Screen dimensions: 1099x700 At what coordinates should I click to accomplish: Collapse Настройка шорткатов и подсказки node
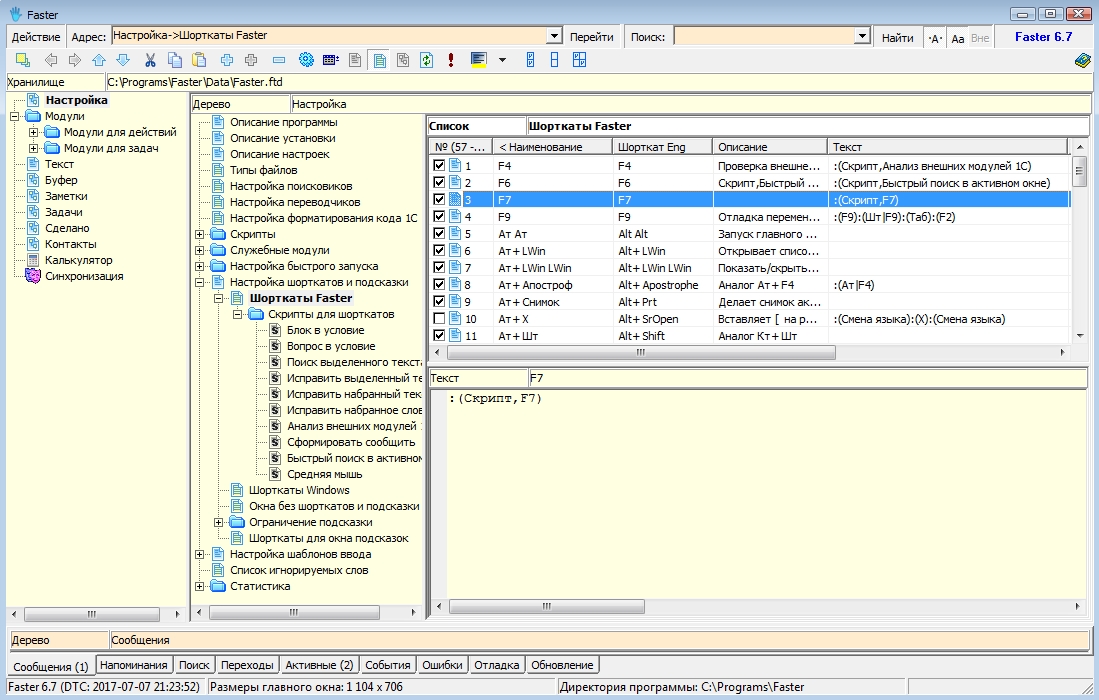pyautogui.click(x=200, y=282)
